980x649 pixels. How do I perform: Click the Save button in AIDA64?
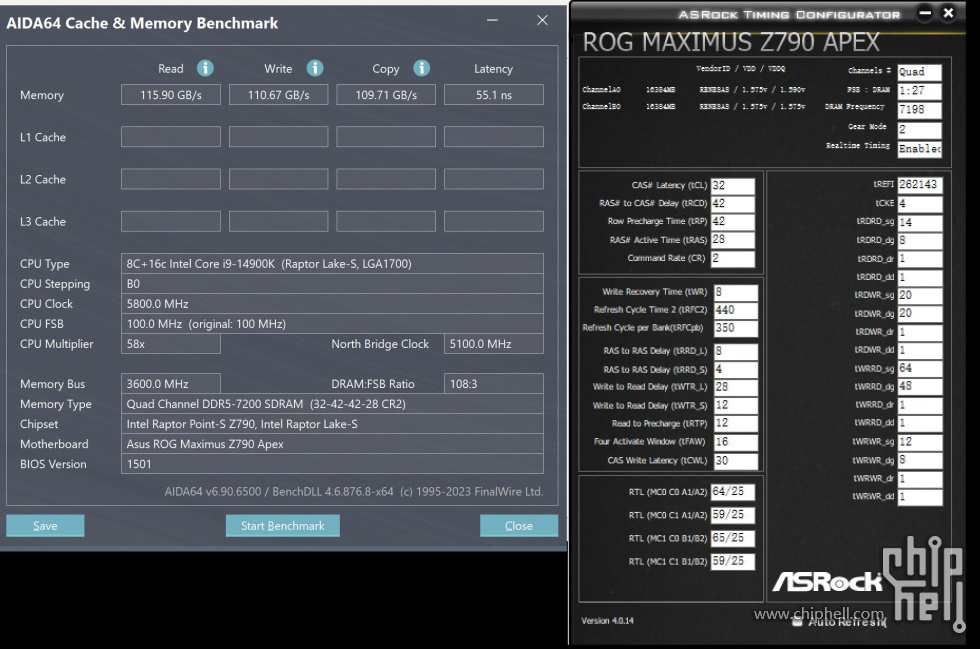(x=45, y=526)
